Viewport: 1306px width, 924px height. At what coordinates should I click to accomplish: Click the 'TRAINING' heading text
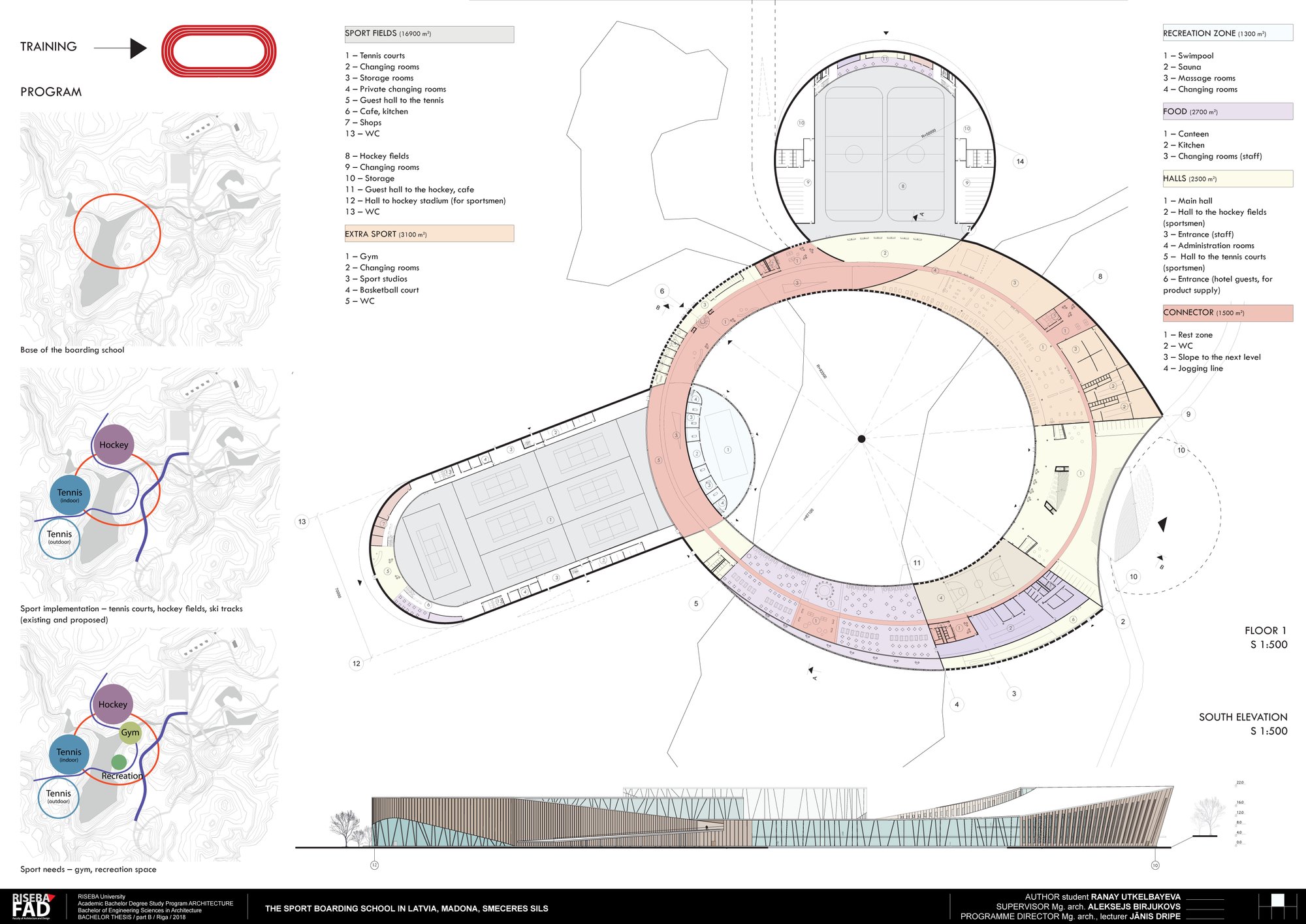(48, 47)
